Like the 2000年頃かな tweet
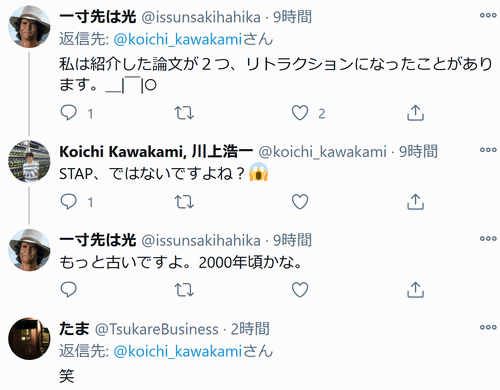The width and height of the screenshot is (500, 390). 300,290
